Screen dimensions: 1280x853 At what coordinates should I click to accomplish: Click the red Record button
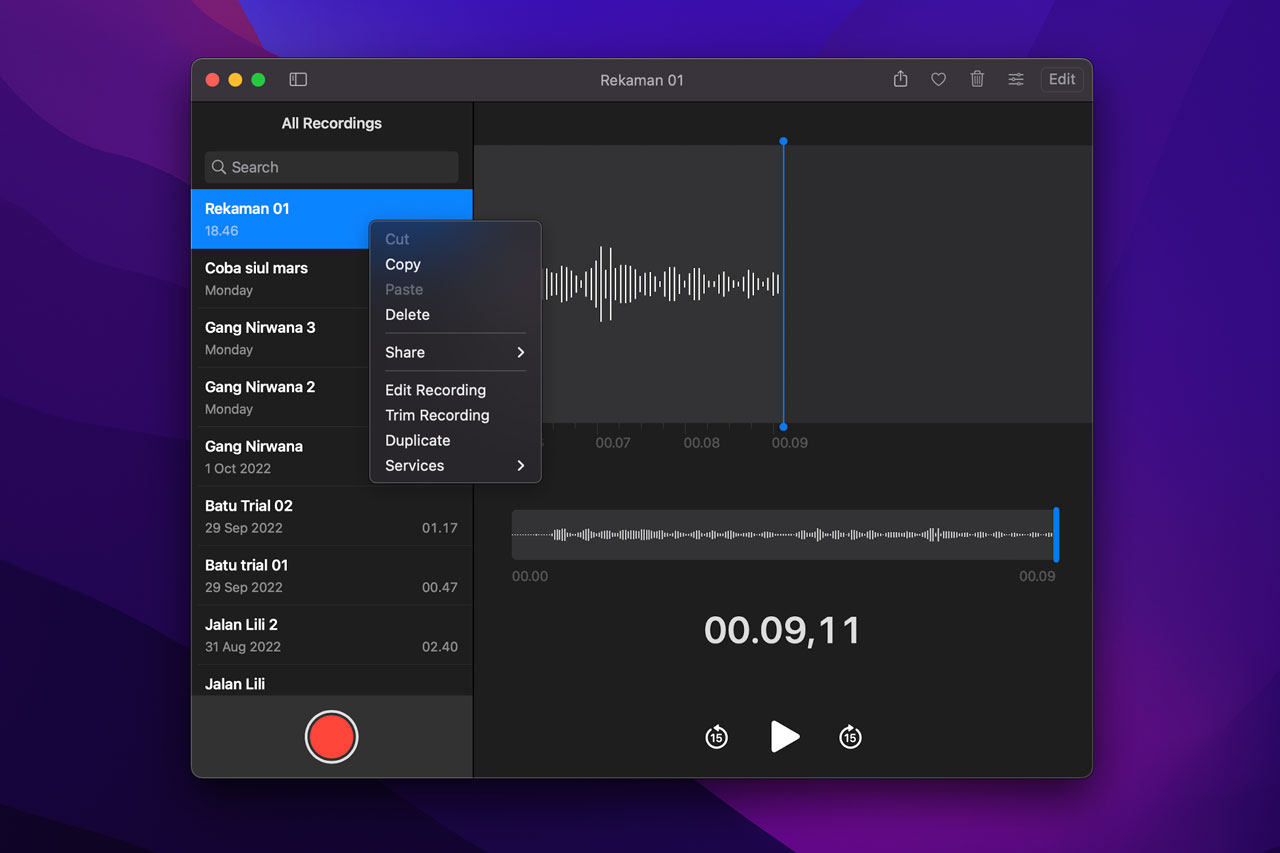[331, 737]
